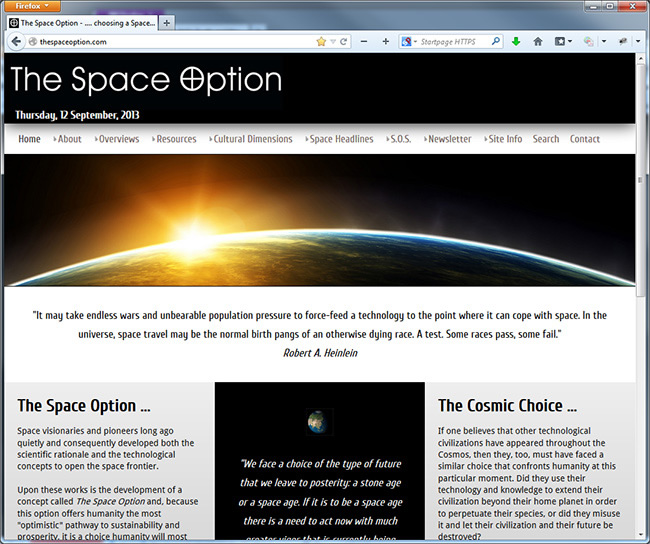The height and width of the screenshot is (544, 650).
Task: Open the last toolbar dropdown arrow
Action: [x=638, y=41]
